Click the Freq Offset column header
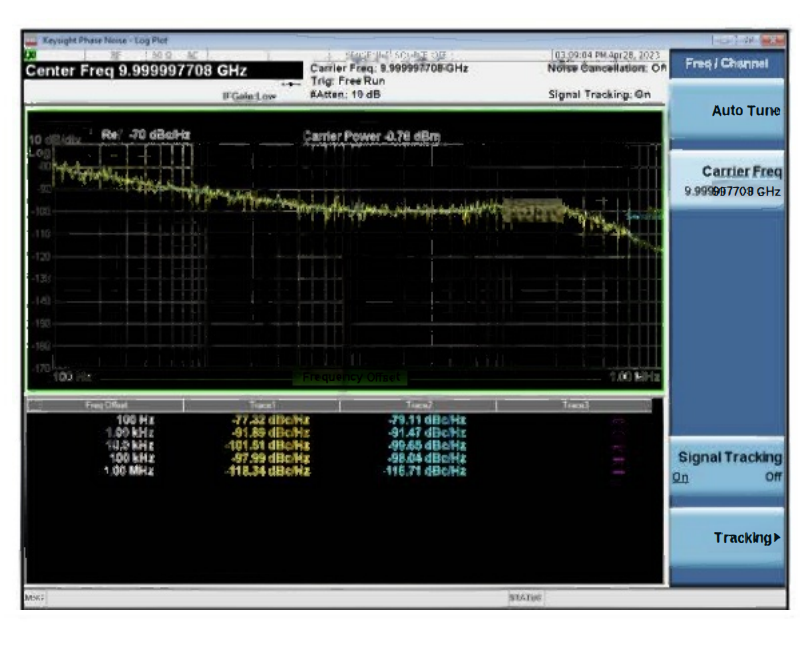 pos(104,406)
